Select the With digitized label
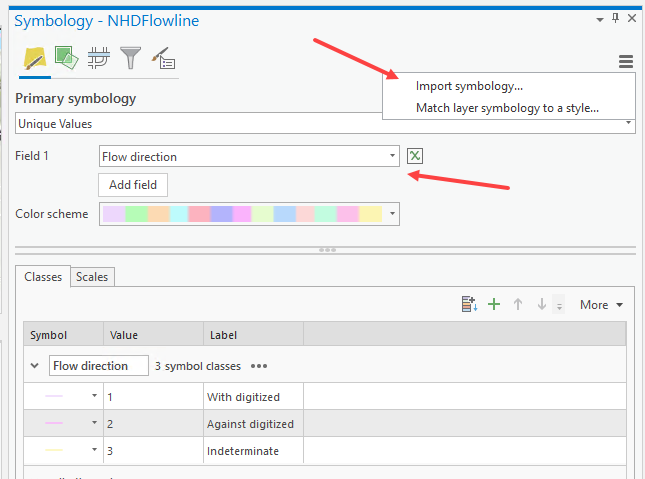This screenshot has height=479, width=645. pyautogui.click(x=243, y=397)
